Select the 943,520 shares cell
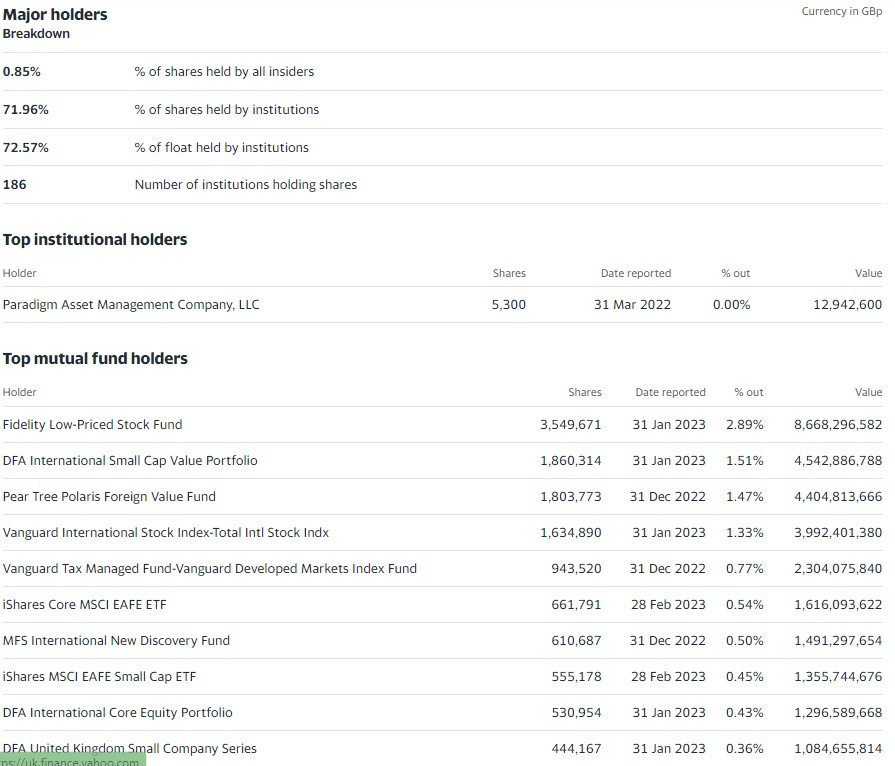This screenshot has width=895, height=766. pyautogui.click(x=576, y=569)
